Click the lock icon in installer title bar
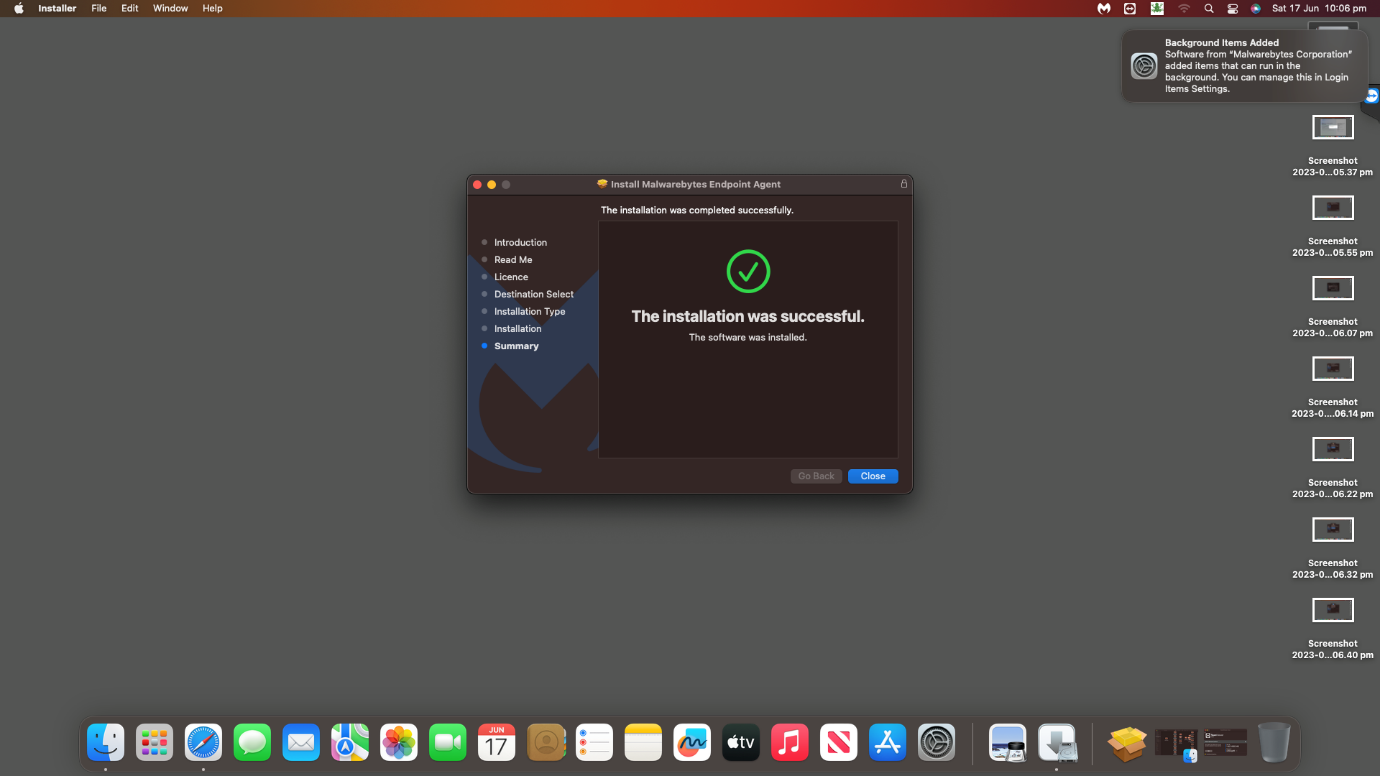 pos(904,184)
